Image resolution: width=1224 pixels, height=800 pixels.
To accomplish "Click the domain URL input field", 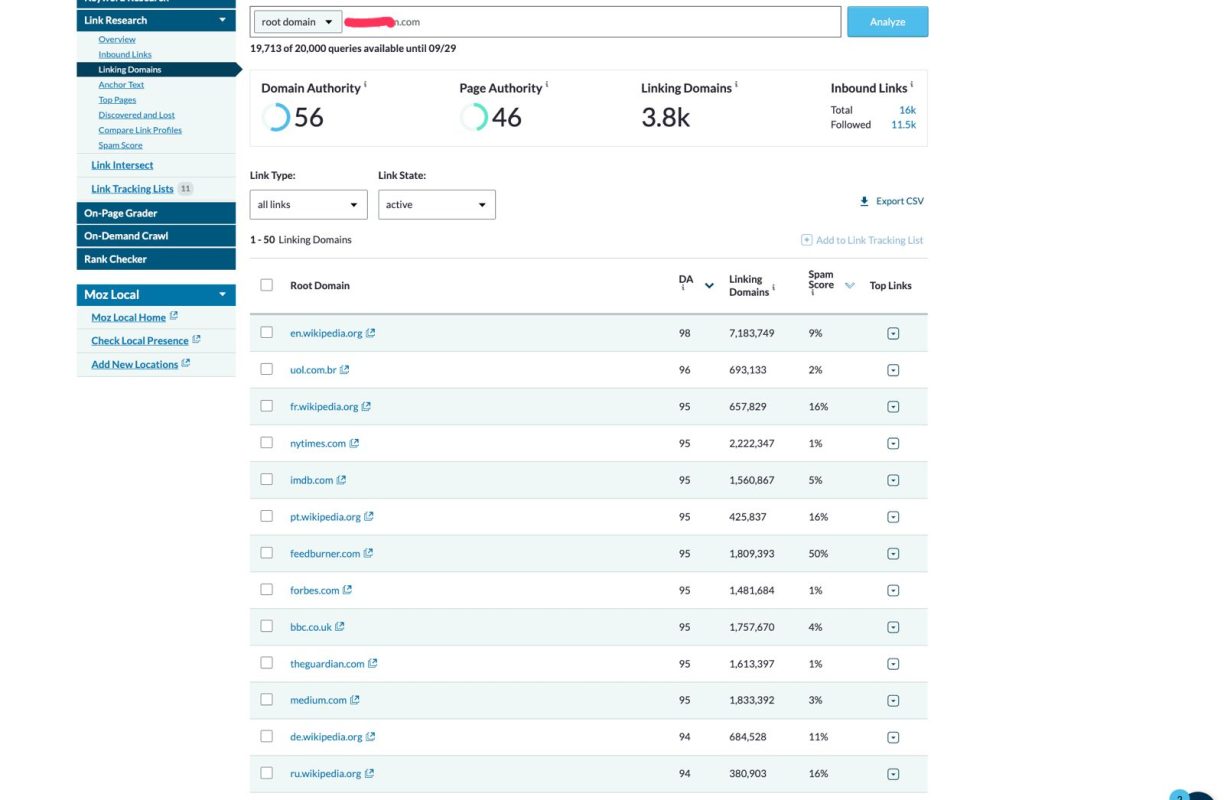I will pyautogui.click(x=590, y=22).
